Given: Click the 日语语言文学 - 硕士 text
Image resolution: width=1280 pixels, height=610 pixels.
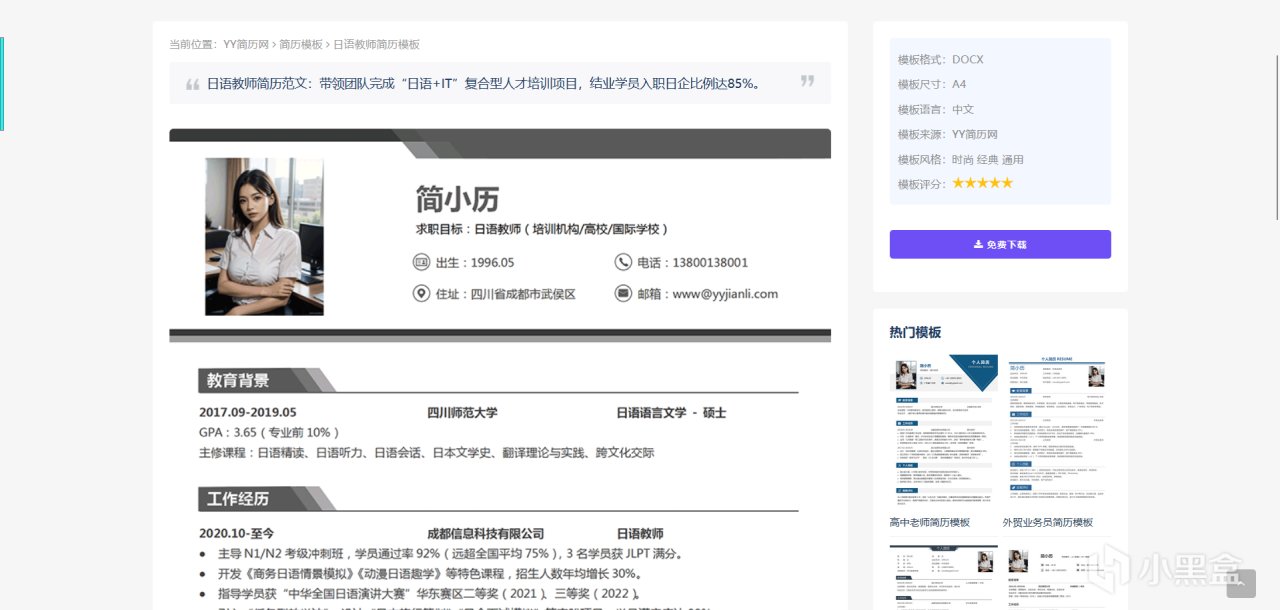Looking at the screenshot, I should click(671, 412).
